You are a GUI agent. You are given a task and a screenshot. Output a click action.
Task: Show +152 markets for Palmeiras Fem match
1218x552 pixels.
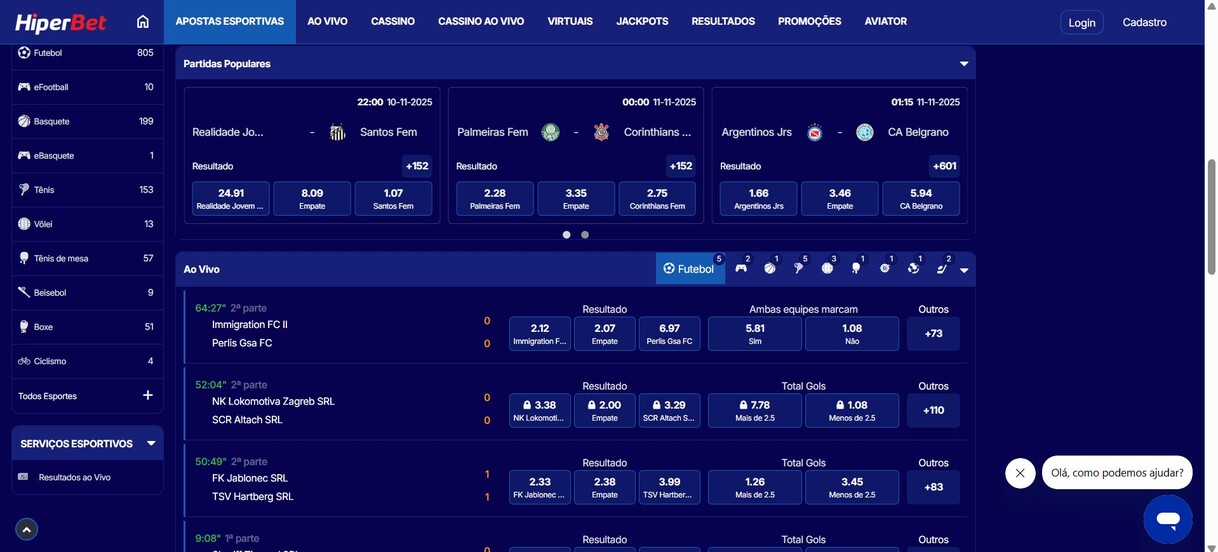[681, 166]
